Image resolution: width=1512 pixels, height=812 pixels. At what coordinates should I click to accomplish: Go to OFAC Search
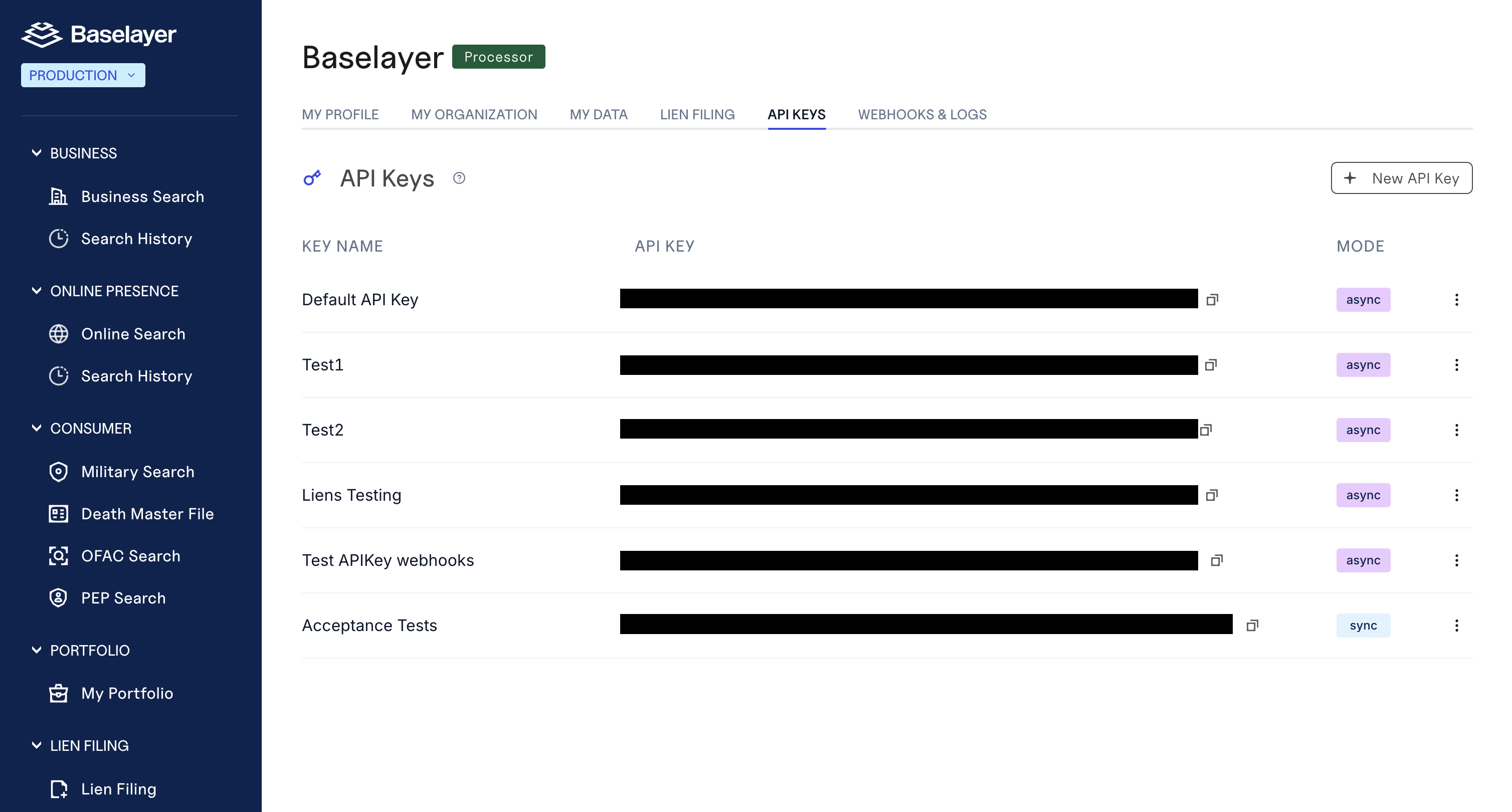[130, 555]
